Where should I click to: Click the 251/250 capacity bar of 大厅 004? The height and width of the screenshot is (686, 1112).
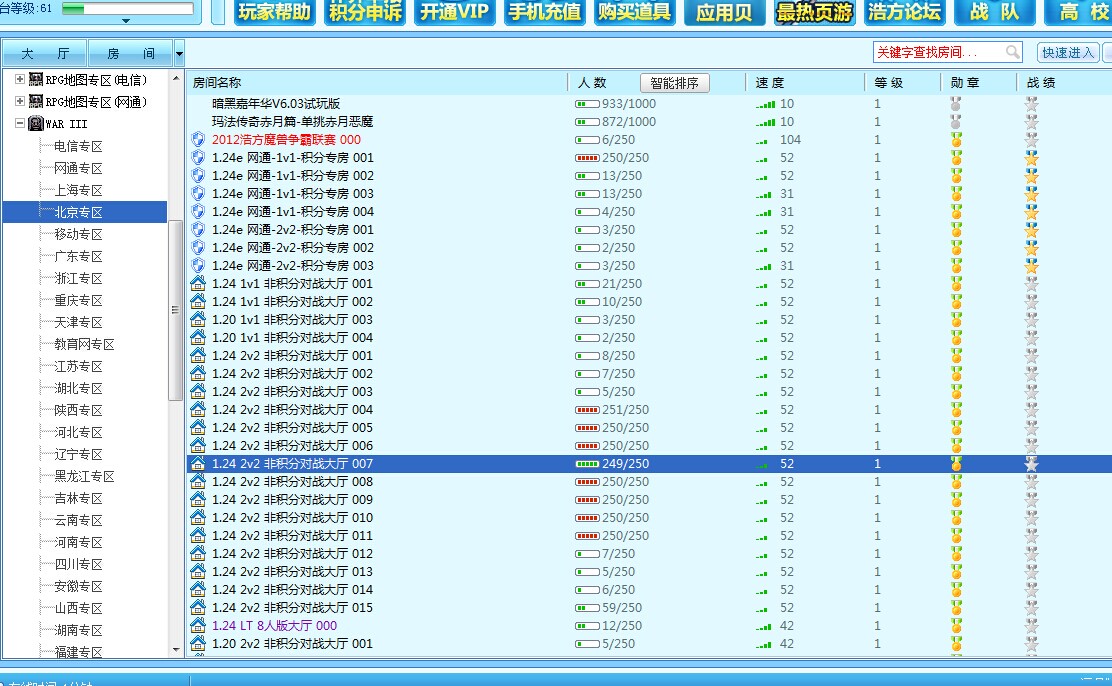[586, 409]
